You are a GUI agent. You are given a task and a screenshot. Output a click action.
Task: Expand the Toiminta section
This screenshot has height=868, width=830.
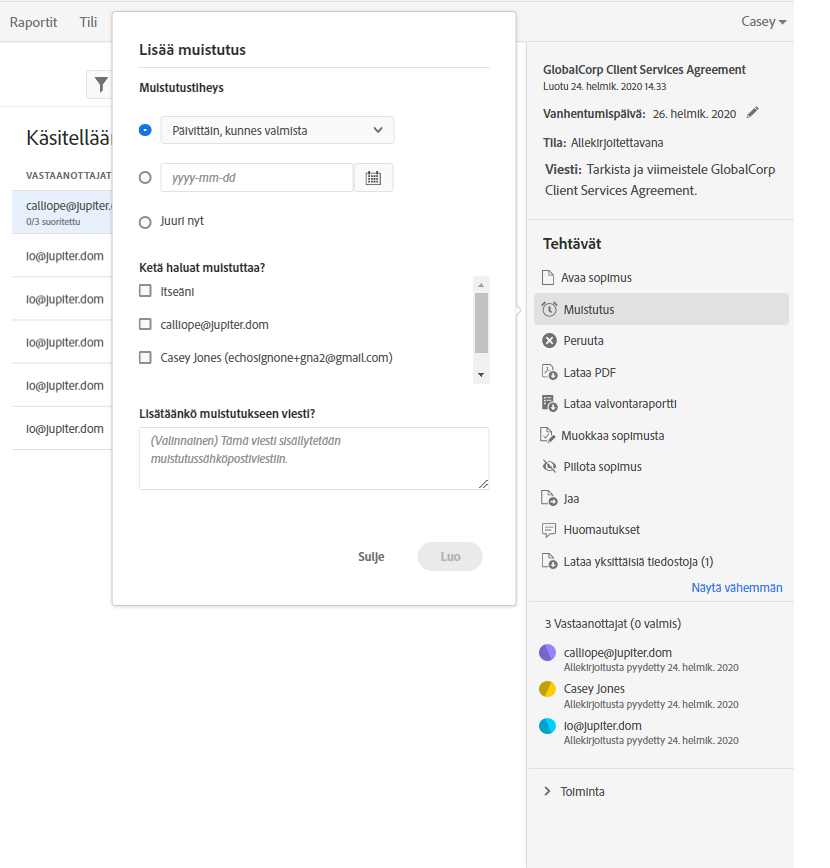(x=547, y=791)
